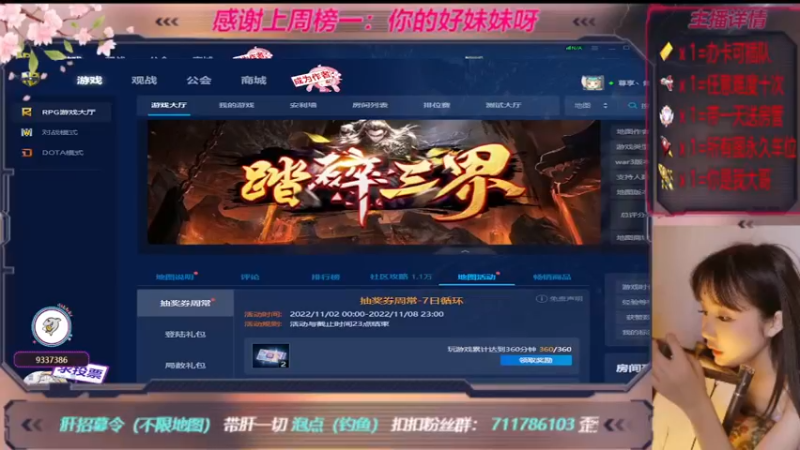
Task: Select the 安利墙 sub-tab
Action: 303,105
